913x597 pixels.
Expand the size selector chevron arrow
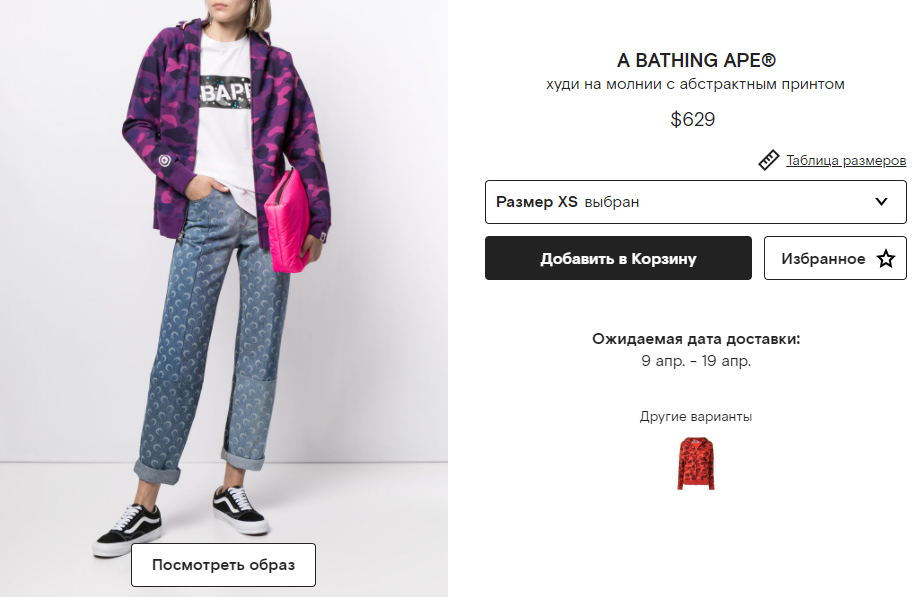(x=882, y=202)
